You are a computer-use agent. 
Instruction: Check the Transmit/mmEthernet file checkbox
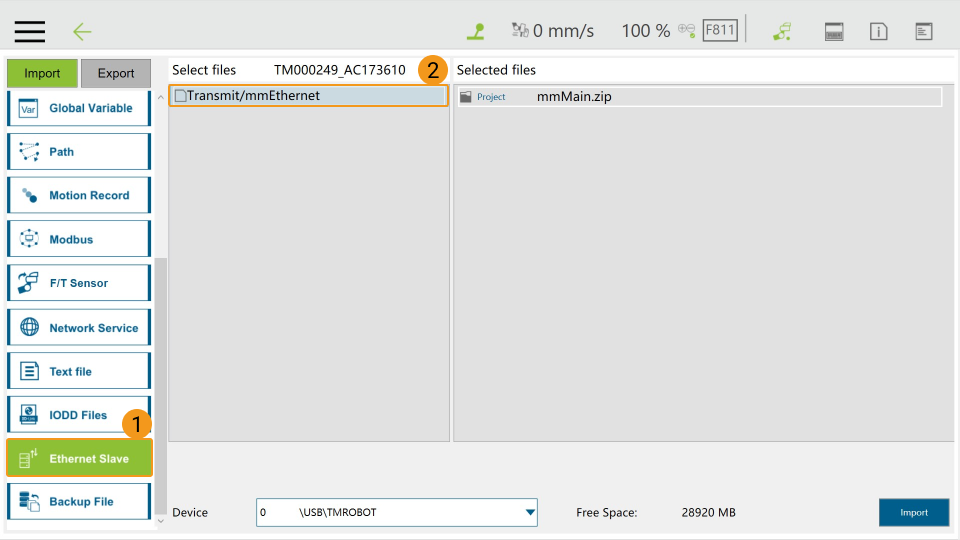coord(181,96)
